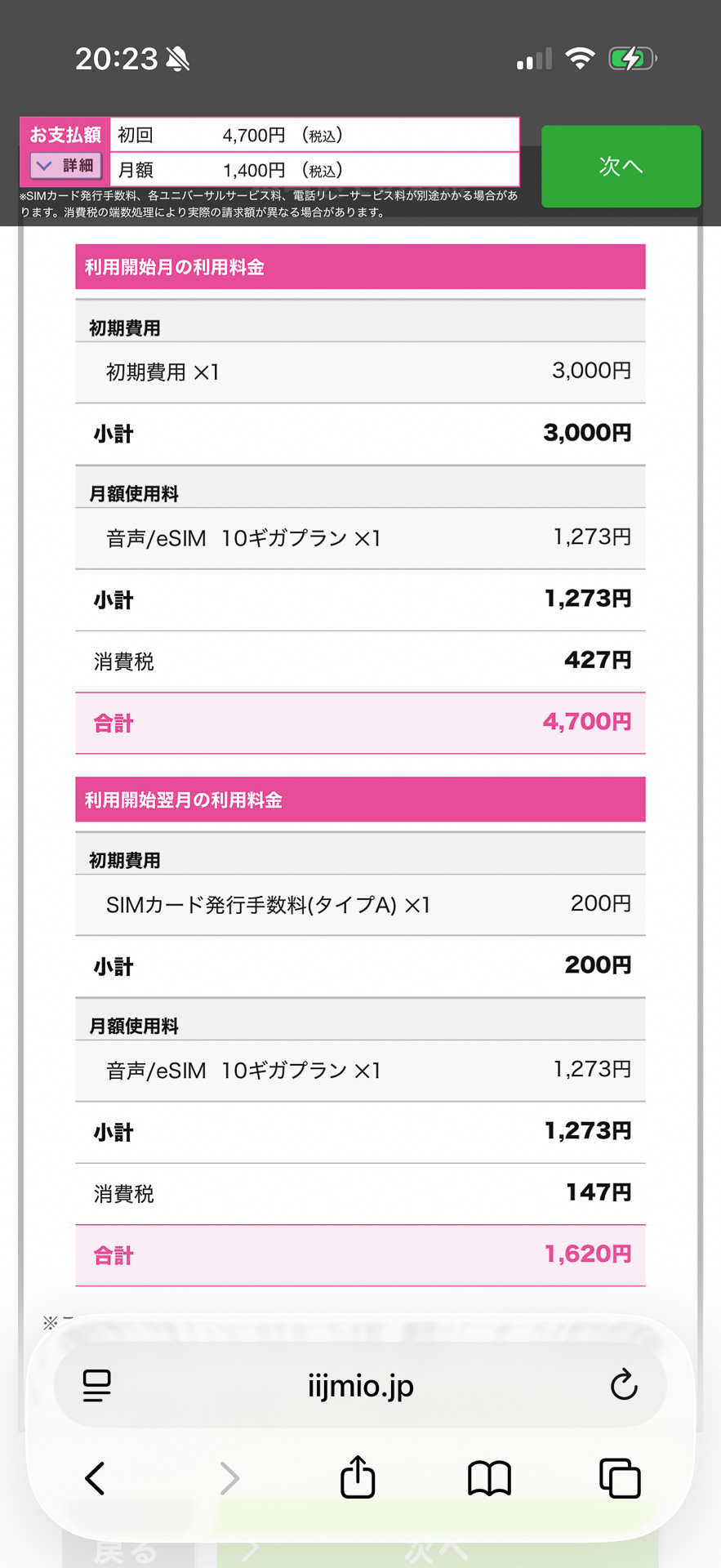The image size is (721, 1568).
Task: Tap the iijmio.jp address bar
Action: pyautogui.click(x=360, y=1386)
